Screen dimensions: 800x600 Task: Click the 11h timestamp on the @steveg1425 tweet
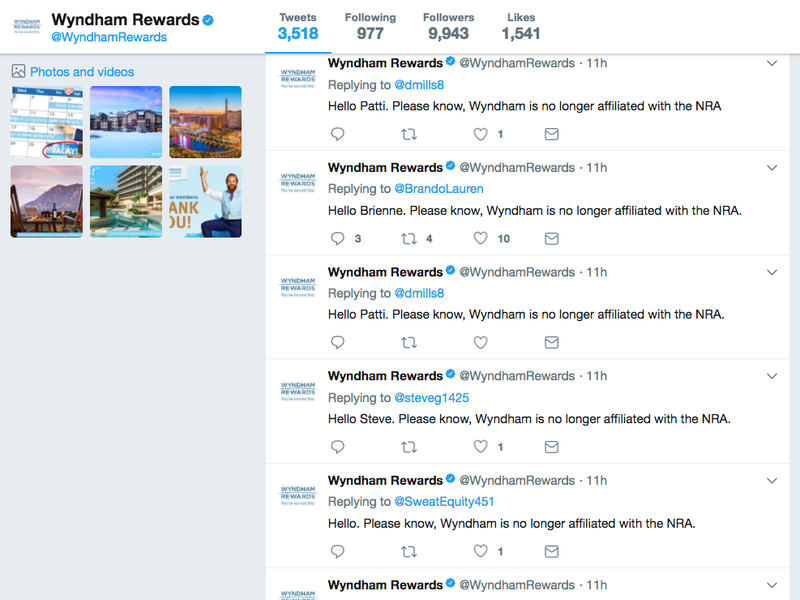click(596, 376)
